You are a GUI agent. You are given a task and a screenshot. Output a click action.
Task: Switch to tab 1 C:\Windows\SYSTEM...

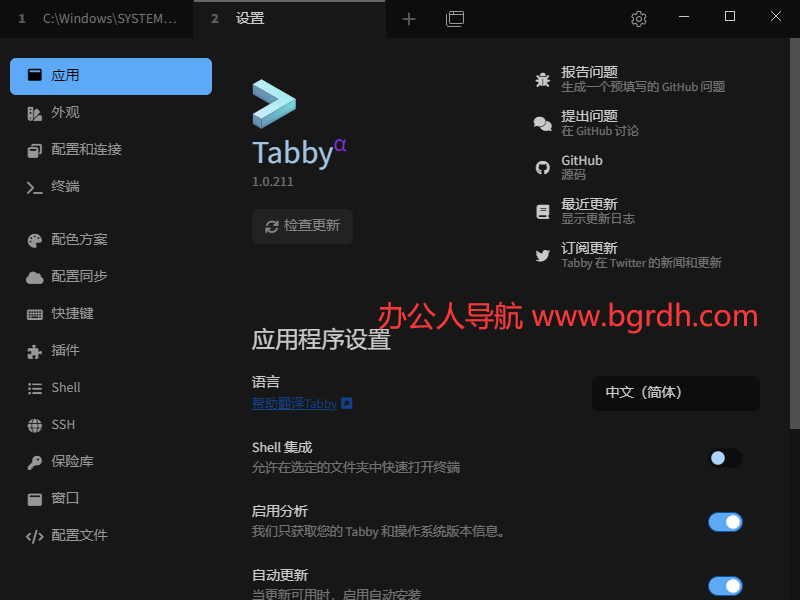tap(96, 19)
